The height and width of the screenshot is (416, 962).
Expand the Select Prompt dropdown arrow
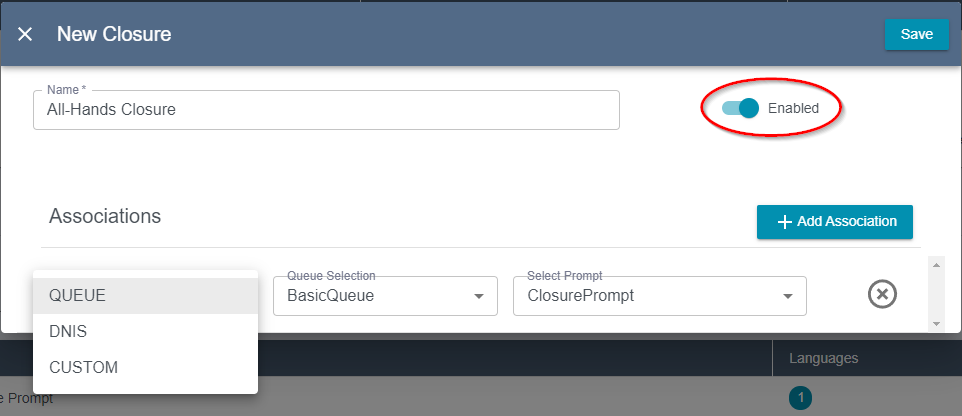(788, 296)
